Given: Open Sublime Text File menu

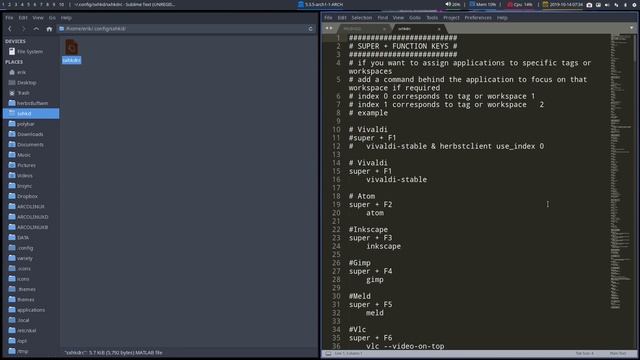Looking at the screenshot, I should coord(328,18).
